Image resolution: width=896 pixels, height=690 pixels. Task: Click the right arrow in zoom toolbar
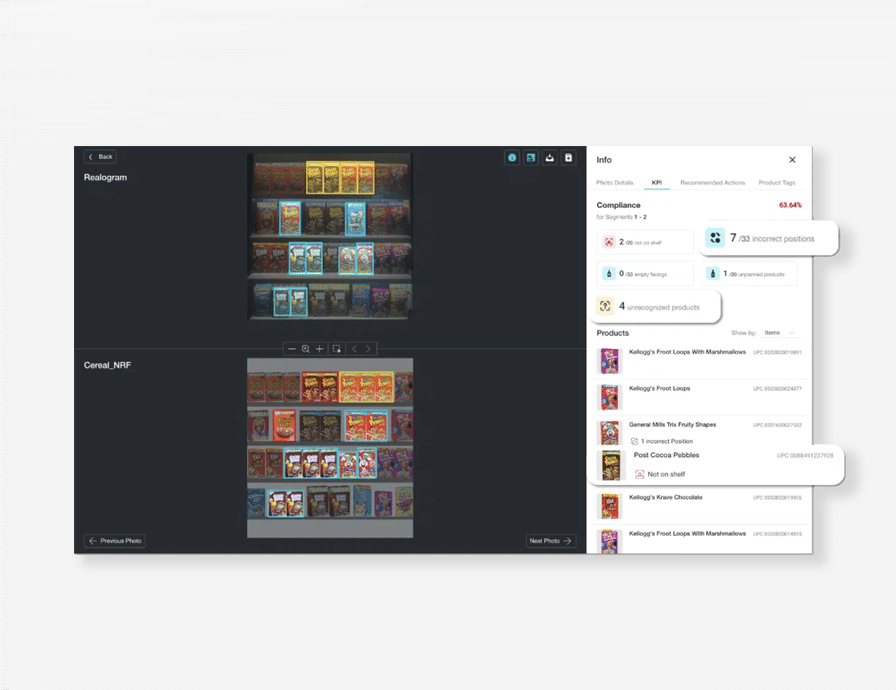(368, 348)
